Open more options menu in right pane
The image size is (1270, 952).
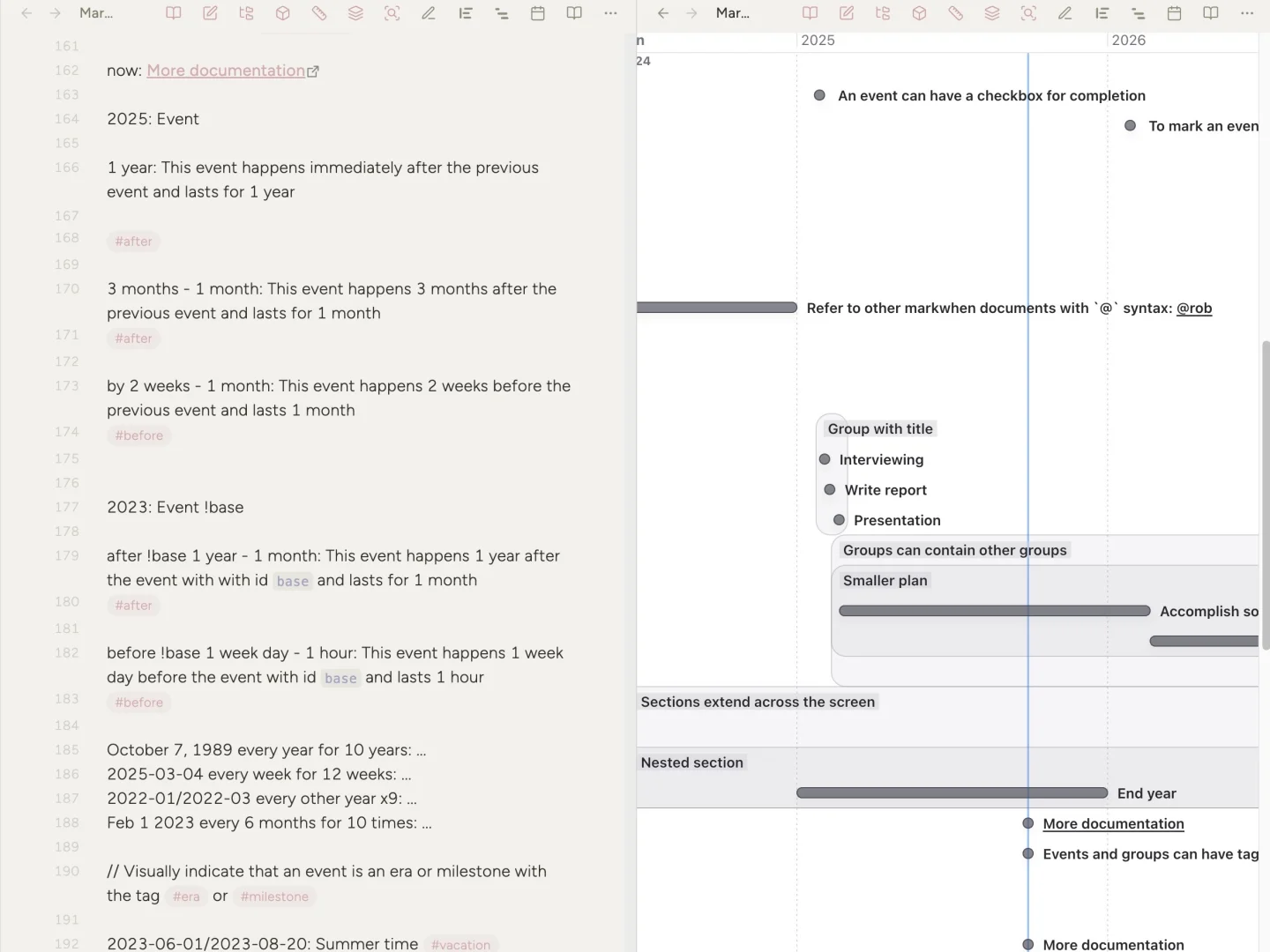tap(1247, 13)
